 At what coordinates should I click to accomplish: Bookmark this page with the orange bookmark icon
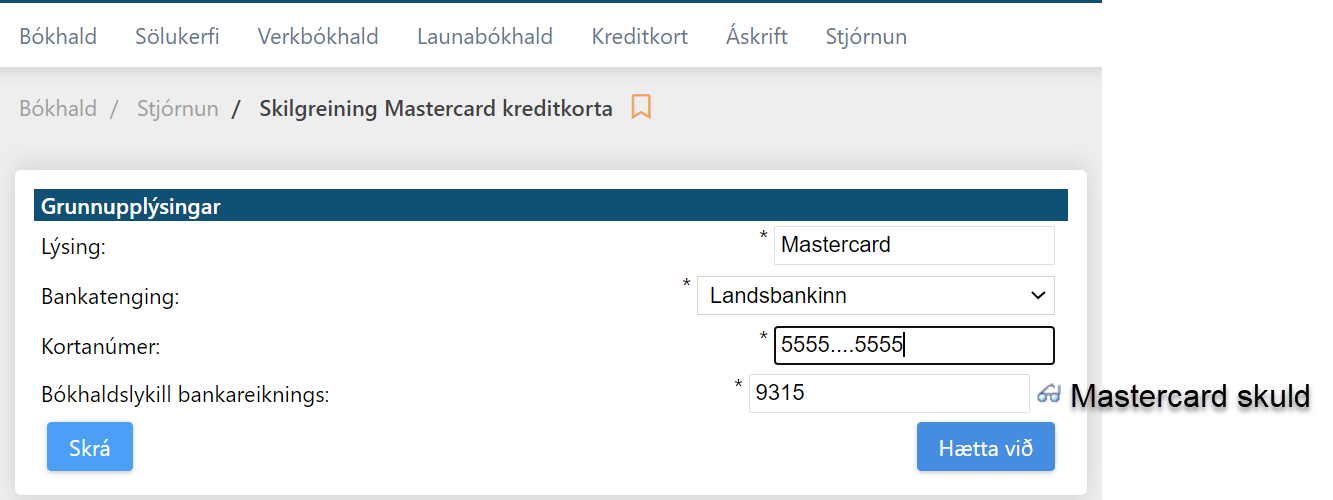pos(641,107)
